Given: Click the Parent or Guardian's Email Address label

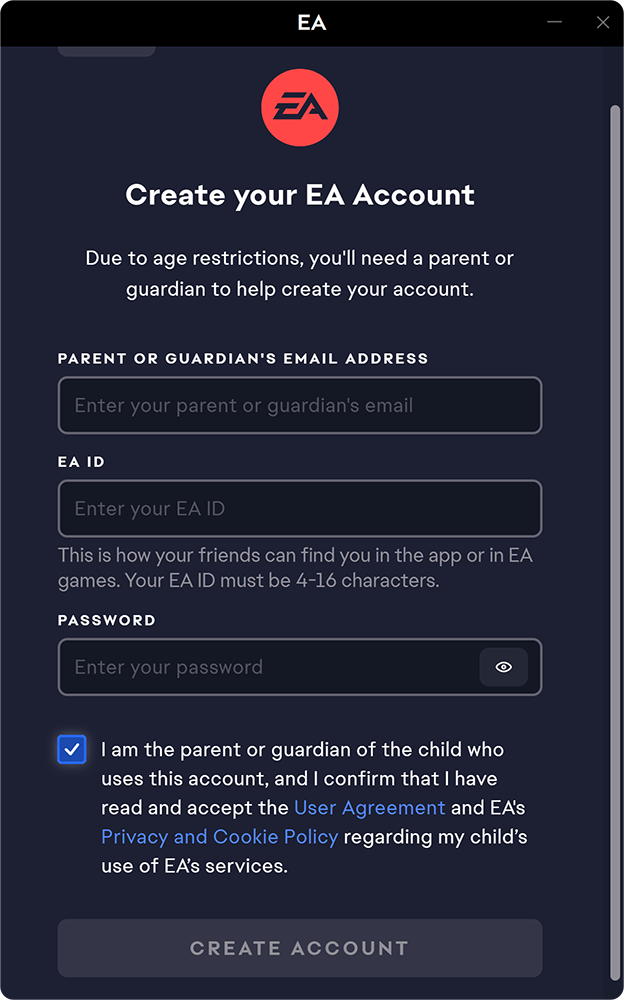Looking at the screenshot, I should coord(243,358).
